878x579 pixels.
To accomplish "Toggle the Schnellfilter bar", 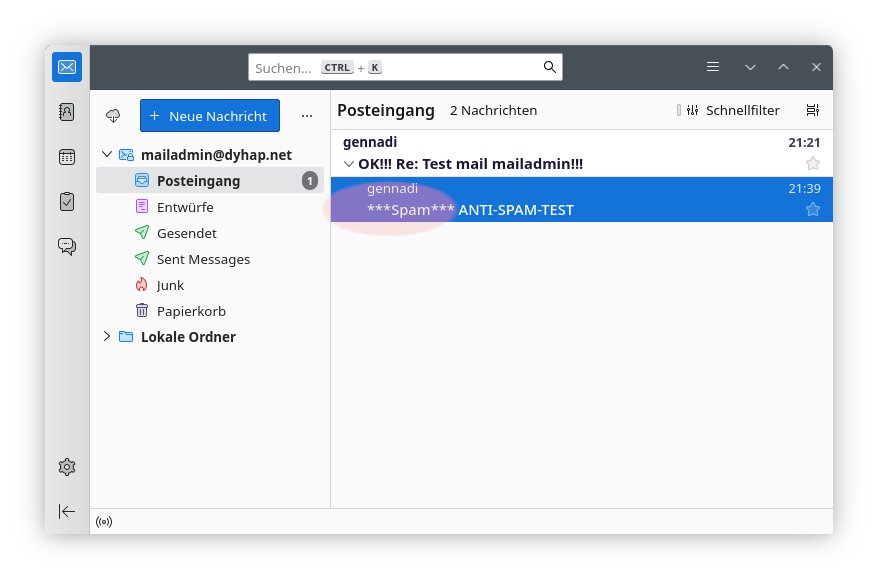I will tap(729, 110).
